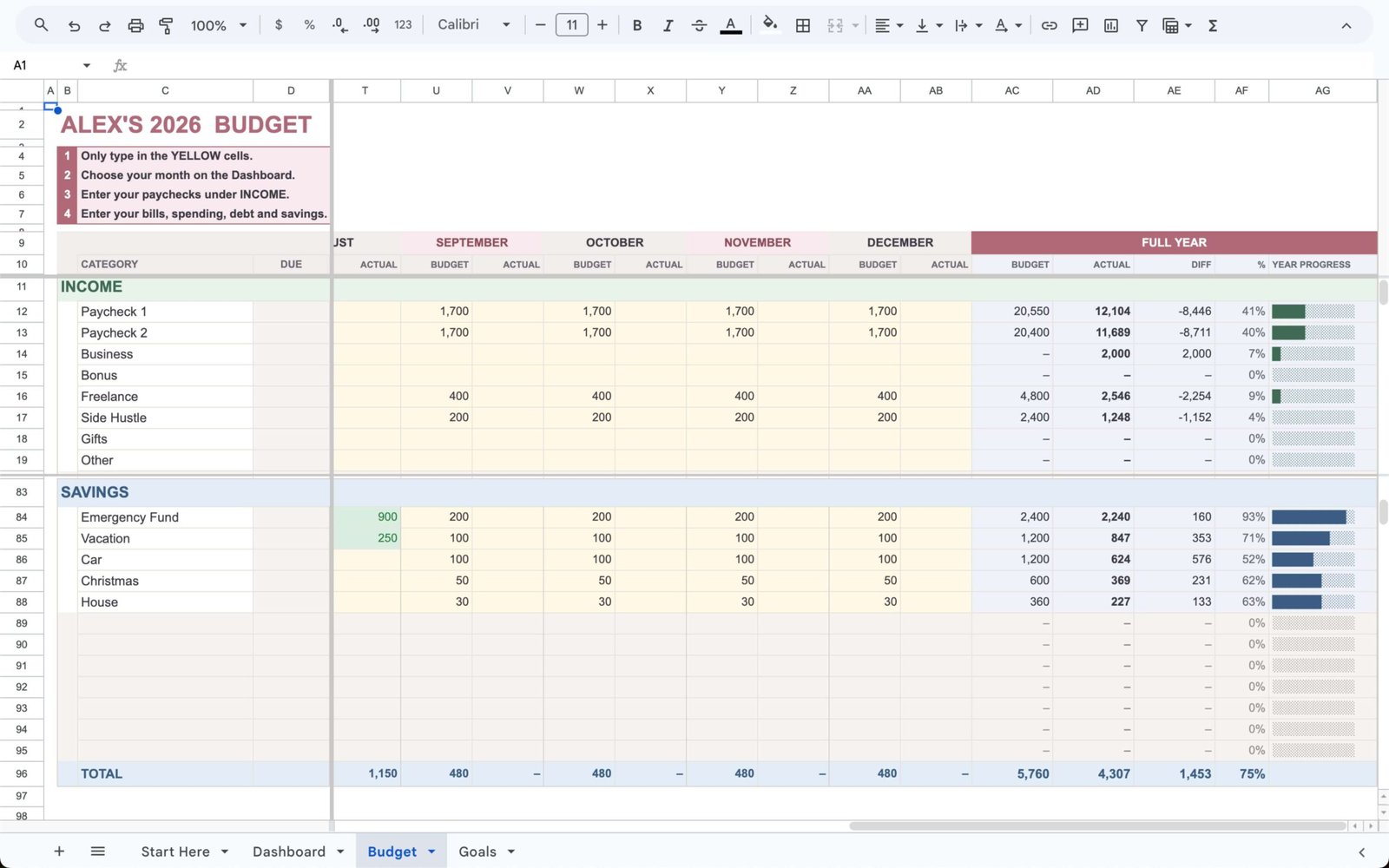
Task: Add a new sheet with plus
Action: click(59, 852)
